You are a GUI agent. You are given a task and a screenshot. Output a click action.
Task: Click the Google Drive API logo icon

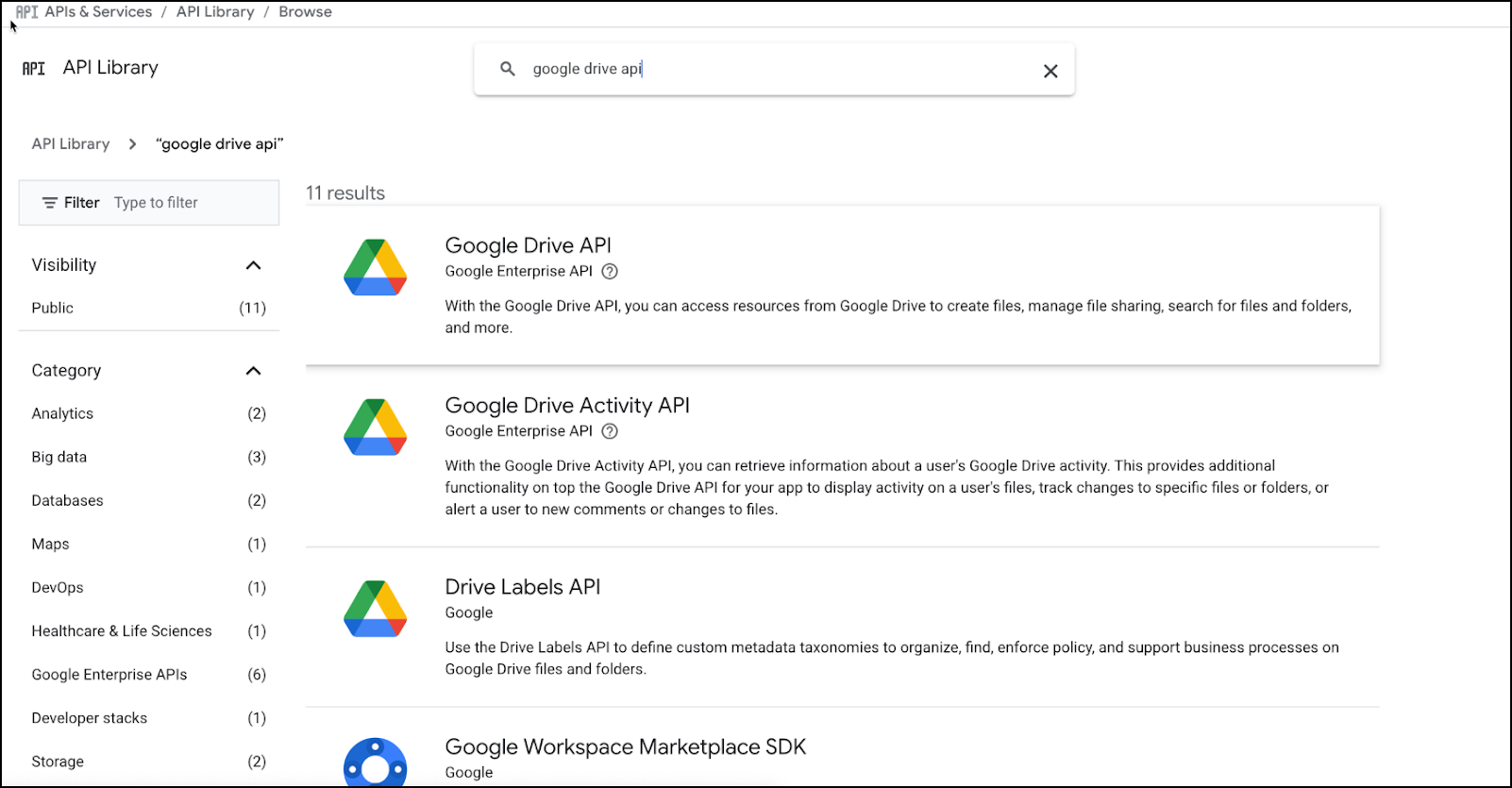pyautogui.click(x=376, y=268)
